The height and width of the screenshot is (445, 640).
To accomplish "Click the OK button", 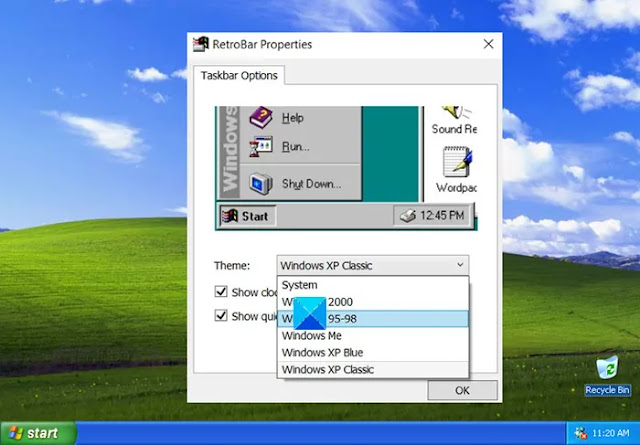I will click(x=462, y=390).
